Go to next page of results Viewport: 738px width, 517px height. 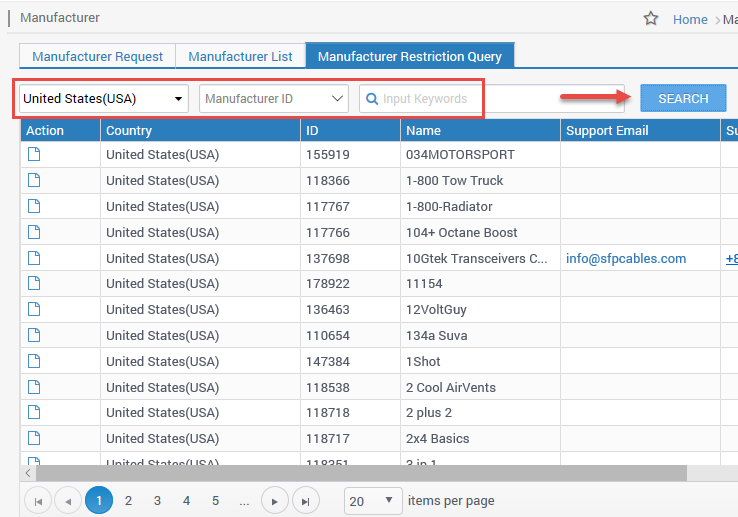(275, 501)
